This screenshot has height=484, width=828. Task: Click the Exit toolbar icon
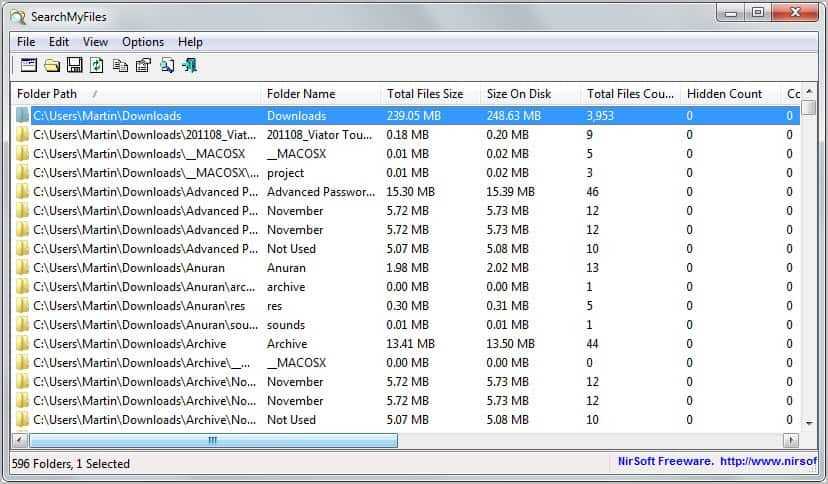click(x=190, y=66)
